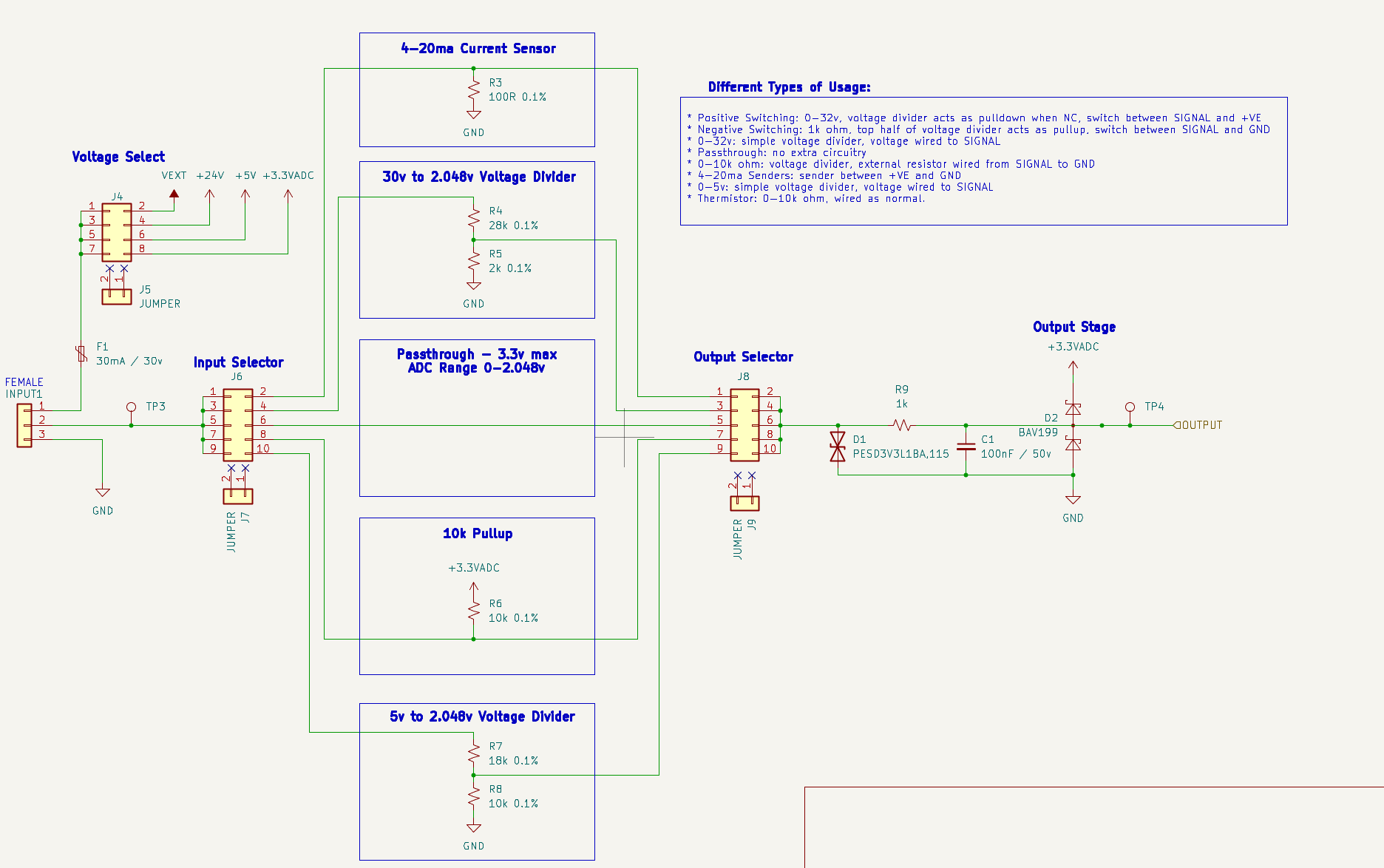Select the D2 BAV199 dual diode symbol
The height and width of the screenshot is (868, 1384).
(1072, 425)
